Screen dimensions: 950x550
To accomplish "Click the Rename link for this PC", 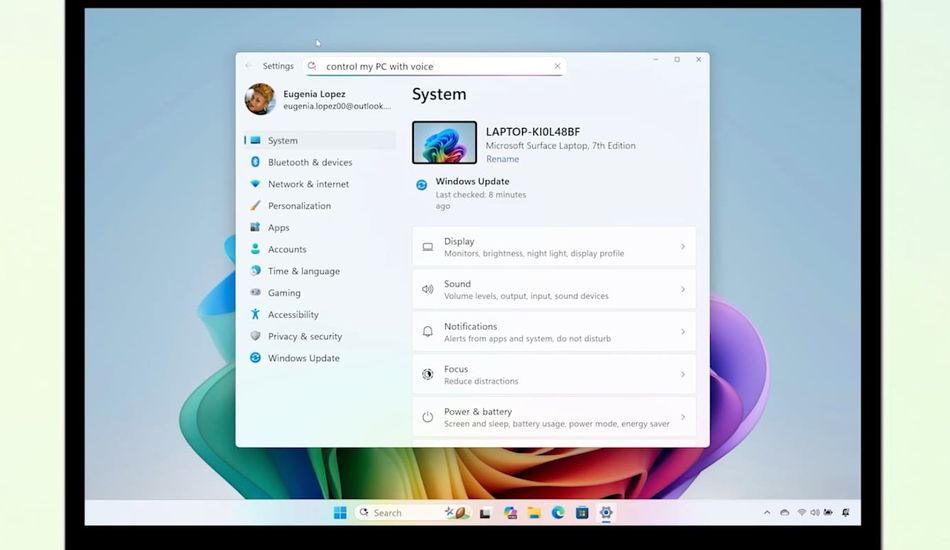I will 502,159.
